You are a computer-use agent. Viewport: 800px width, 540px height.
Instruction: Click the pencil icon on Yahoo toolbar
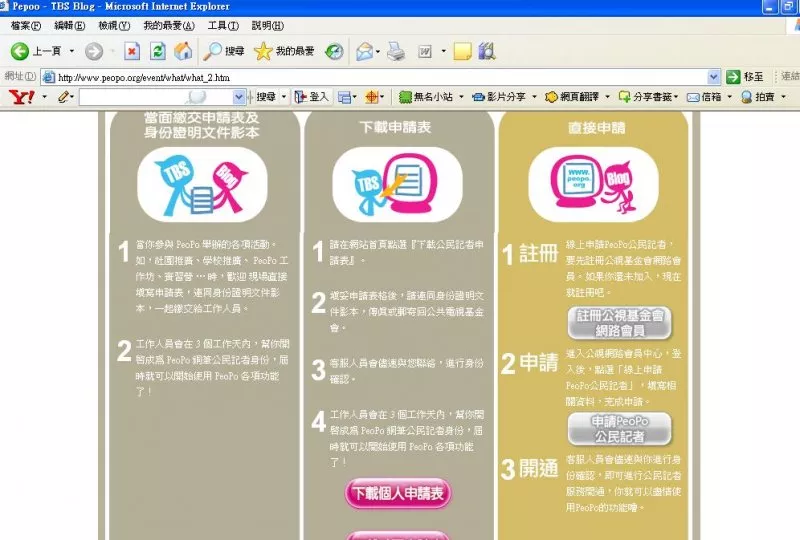click(63, 96)
